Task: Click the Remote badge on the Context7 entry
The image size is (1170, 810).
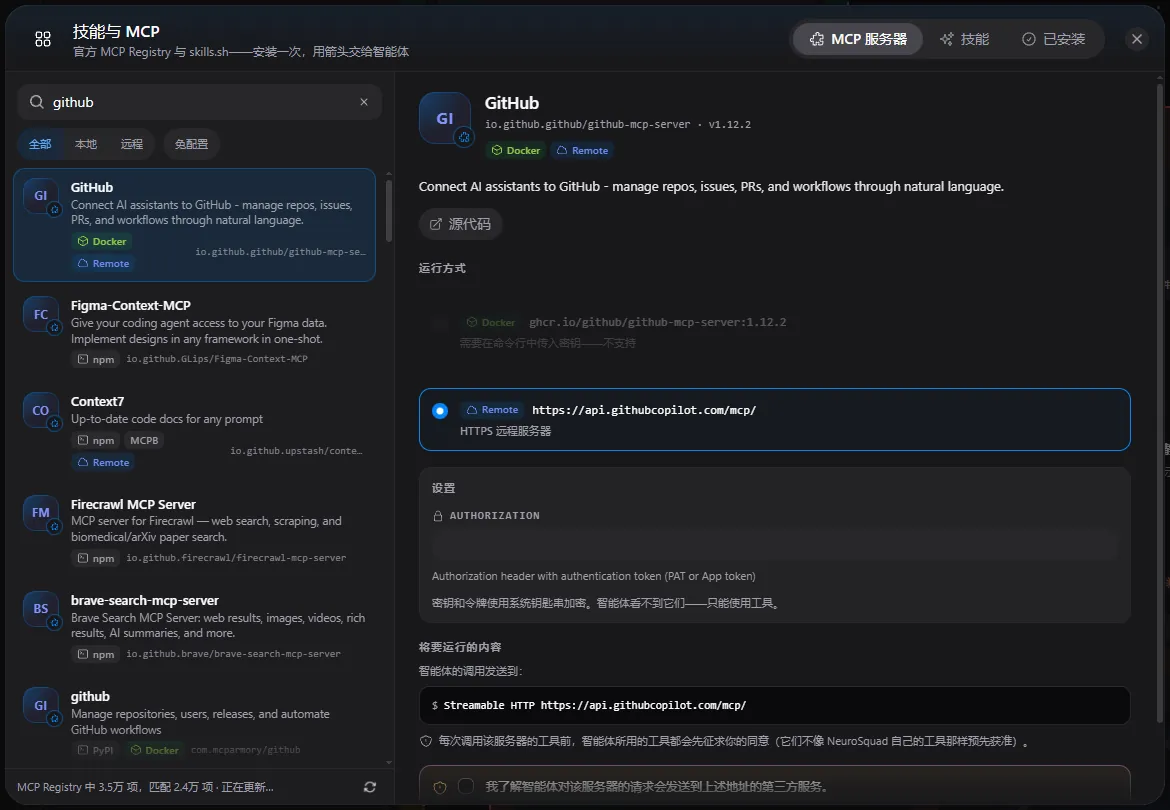Action: pyautogui.click(x=104, y=462)
